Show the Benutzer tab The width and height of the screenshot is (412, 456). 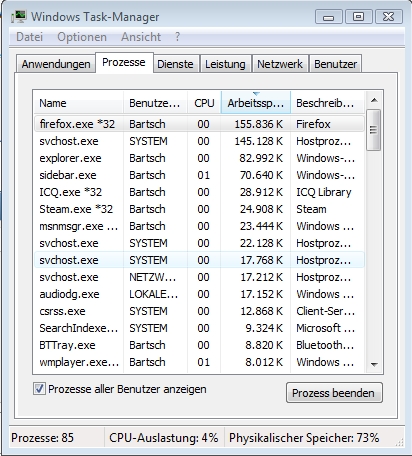point(336,64)
